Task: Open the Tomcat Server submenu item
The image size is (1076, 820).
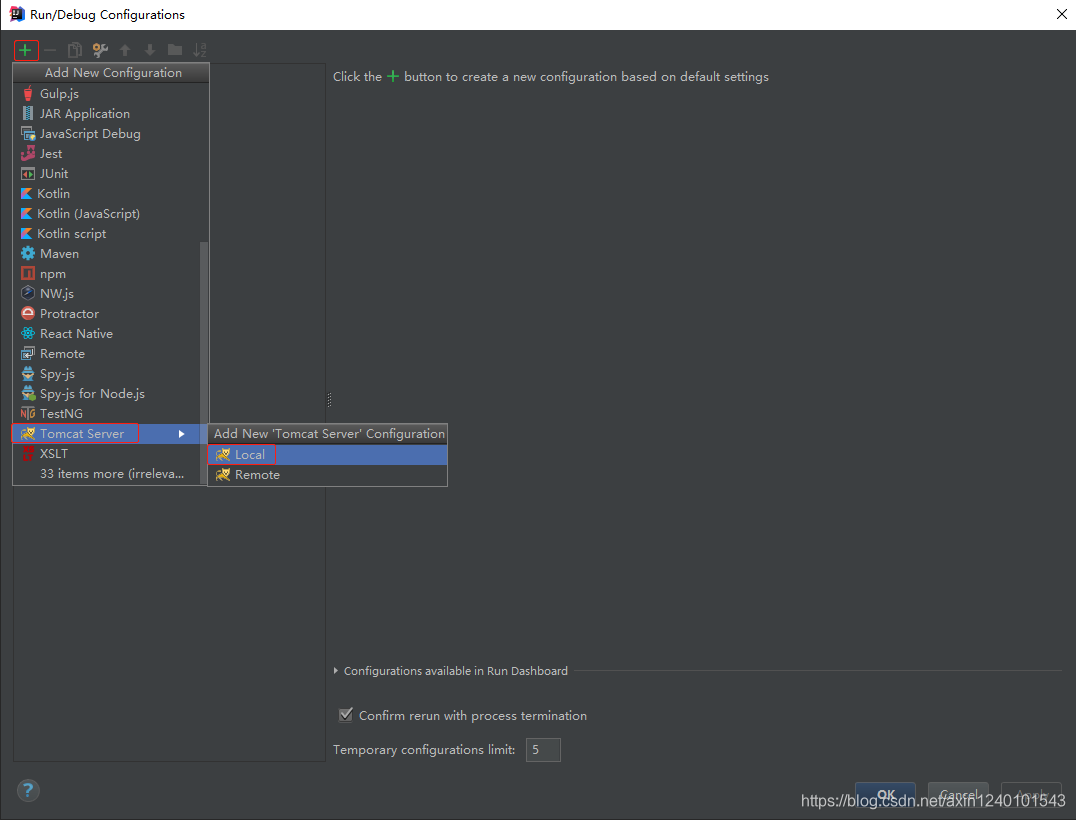Action: (x=106, y=434)
